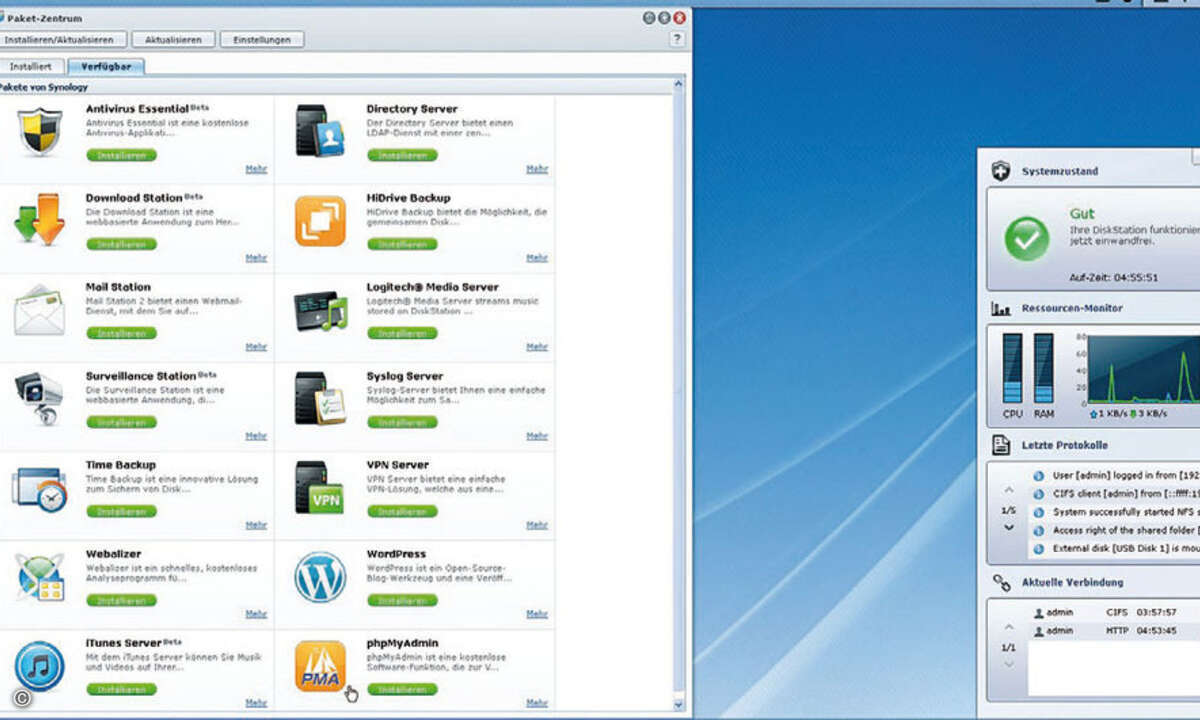Click the Systemzustand shield icon
The height and width of the screenshot is (720, 1200).
point(1001,171)
